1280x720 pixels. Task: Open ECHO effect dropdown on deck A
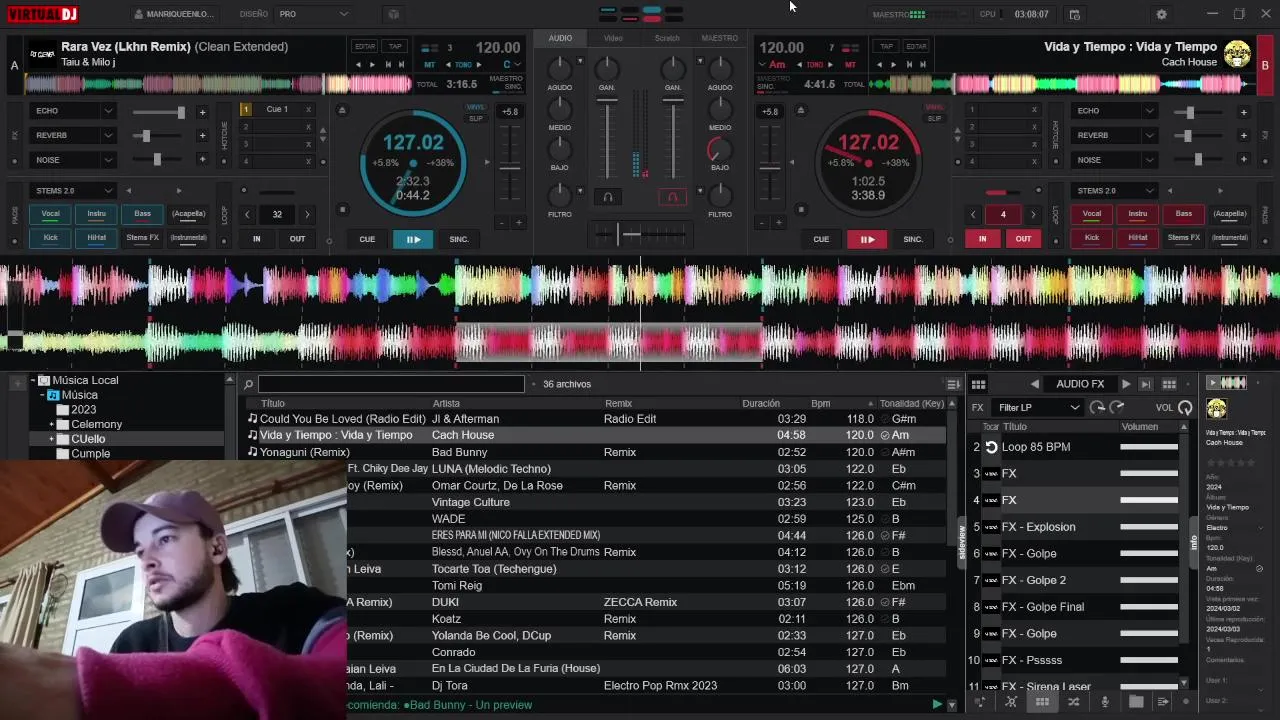(x=72, y=111)
